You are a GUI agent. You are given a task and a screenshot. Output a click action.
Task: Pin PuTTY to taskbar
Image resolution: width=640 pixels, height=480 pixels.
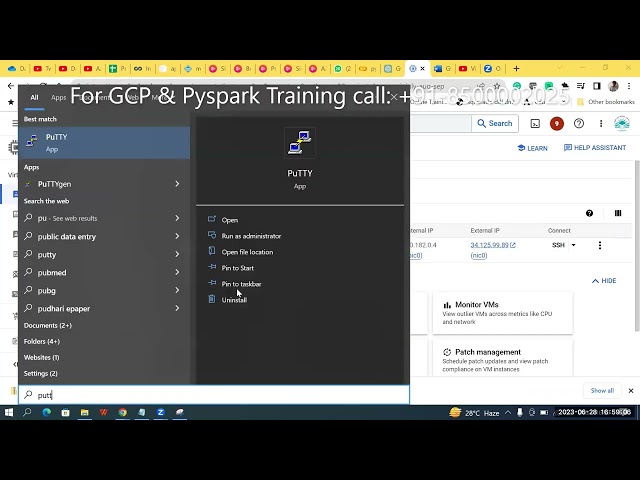tap(241, 284)
